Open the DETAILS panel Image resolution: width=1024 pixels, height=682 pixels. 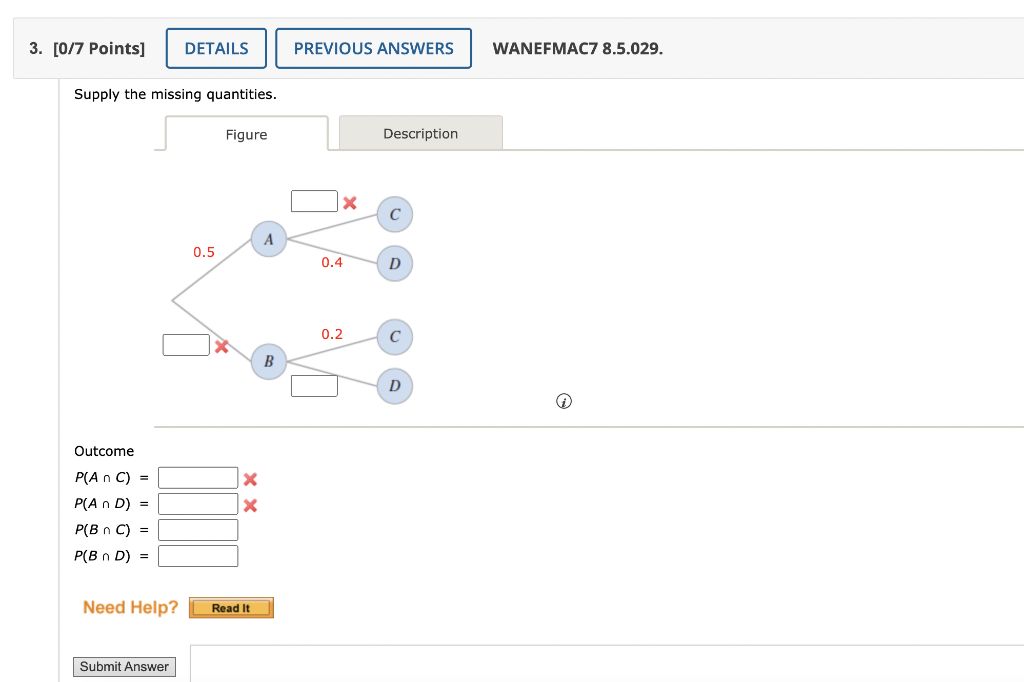tap(216, 47)
